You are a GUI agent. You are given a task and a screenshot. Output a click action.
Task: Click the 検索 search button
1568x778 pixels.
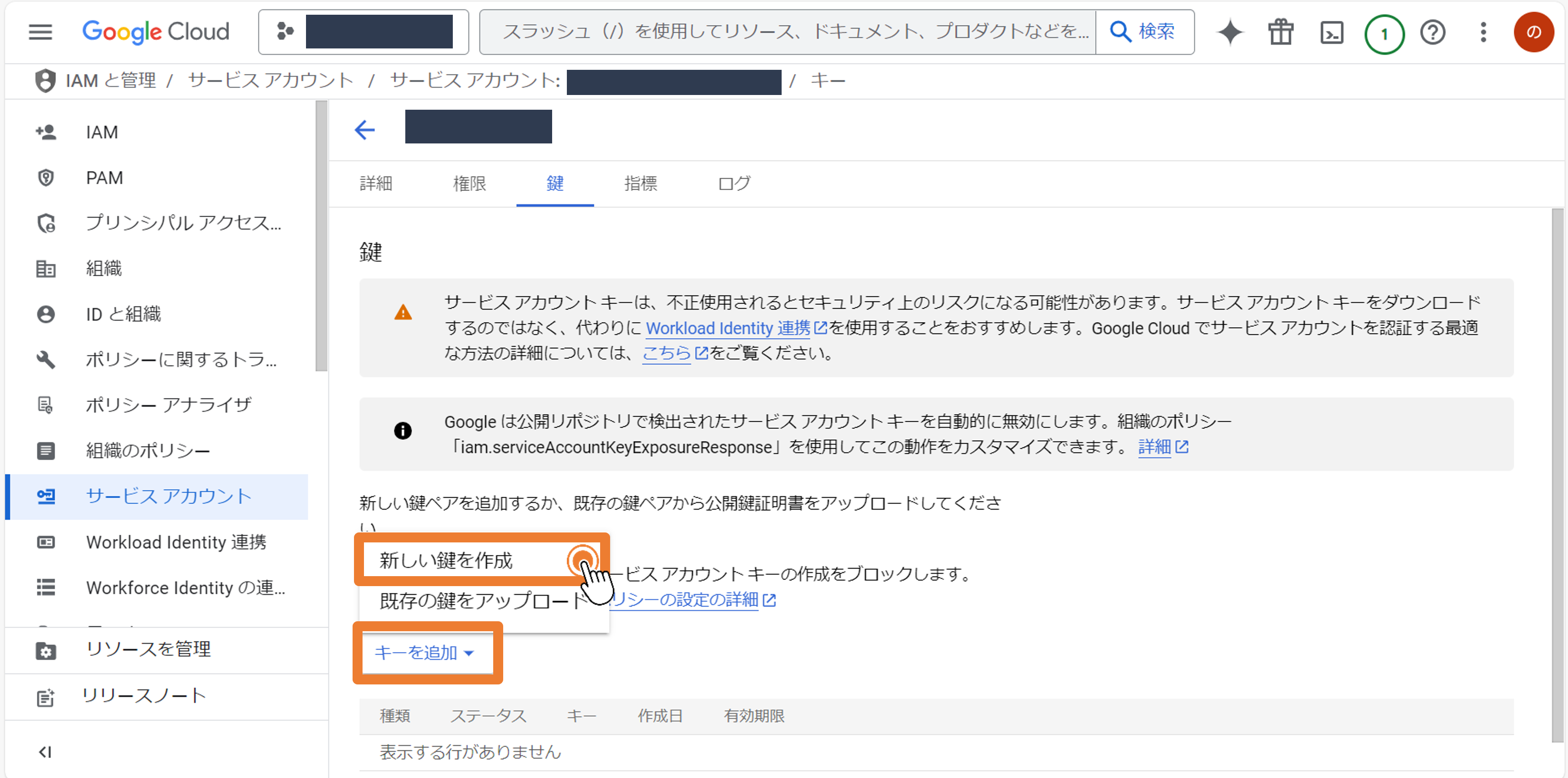click(x=1144, y=32)
